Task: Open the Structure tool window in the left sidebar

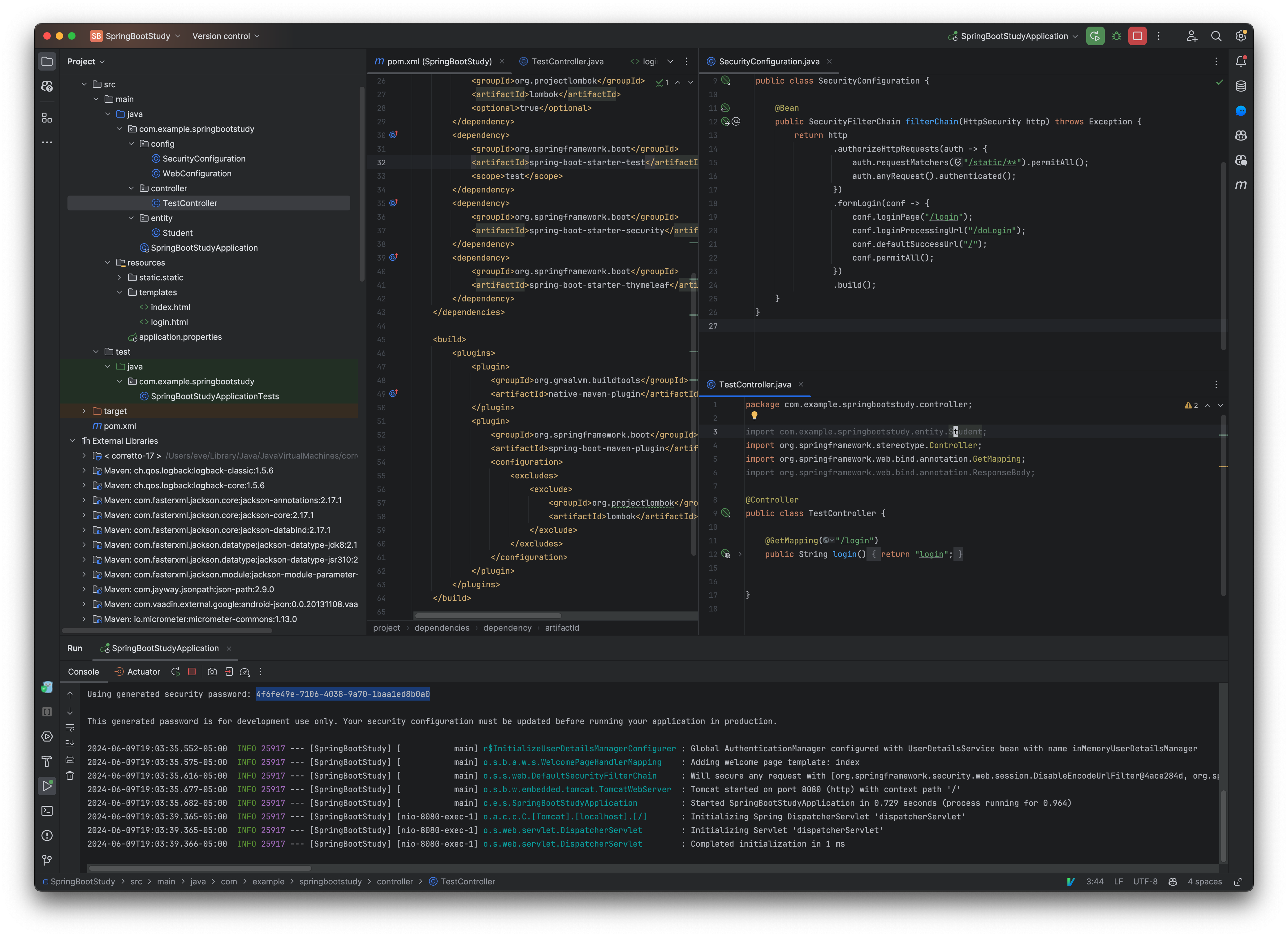Action: 46,118
